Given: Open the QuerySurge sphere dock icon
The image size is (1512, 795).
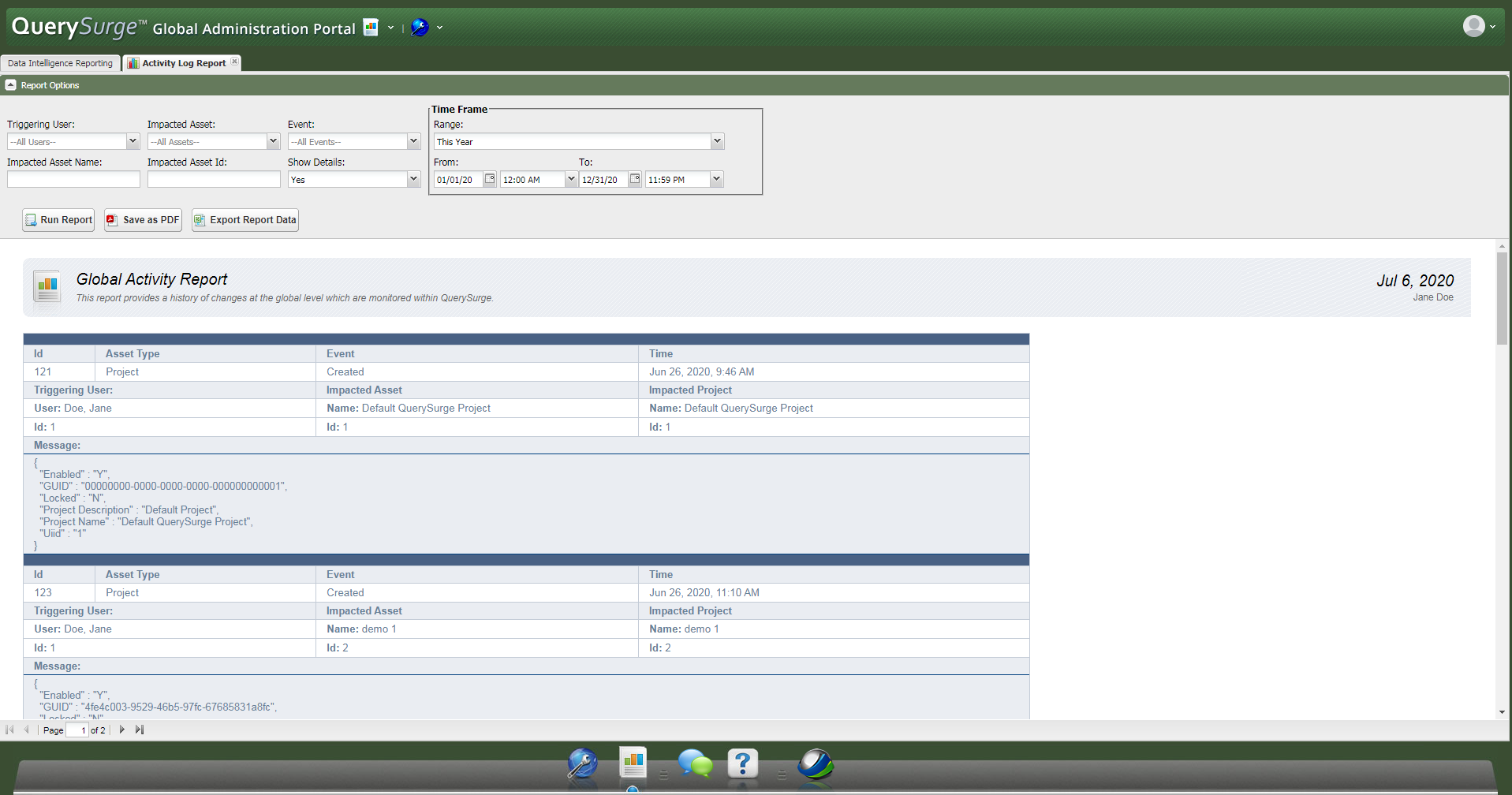Looking at the screenshot, I should pyautogui.click(x=815, y=763).
